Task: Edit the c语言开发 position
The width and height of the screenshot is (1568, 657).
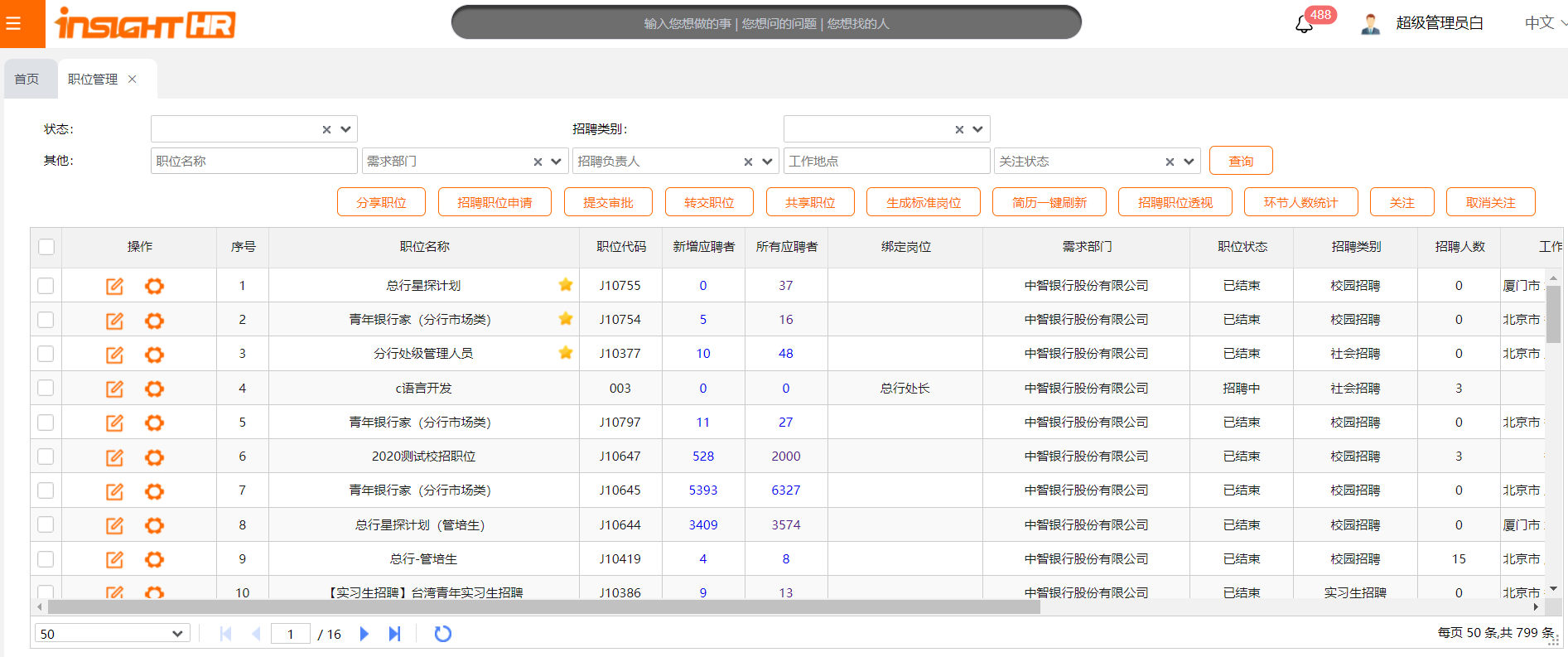Action: (114, 389)
